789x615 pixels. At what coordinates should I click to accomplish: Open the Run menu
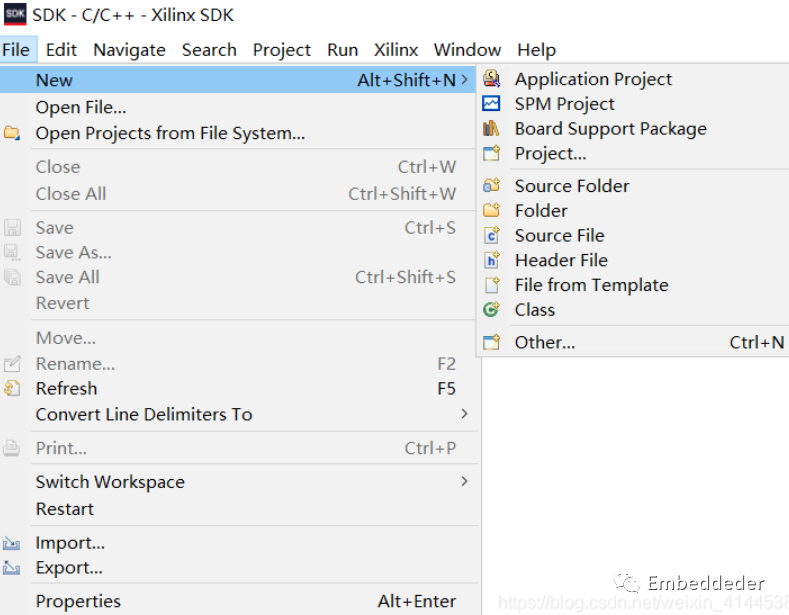coord(342,50)
